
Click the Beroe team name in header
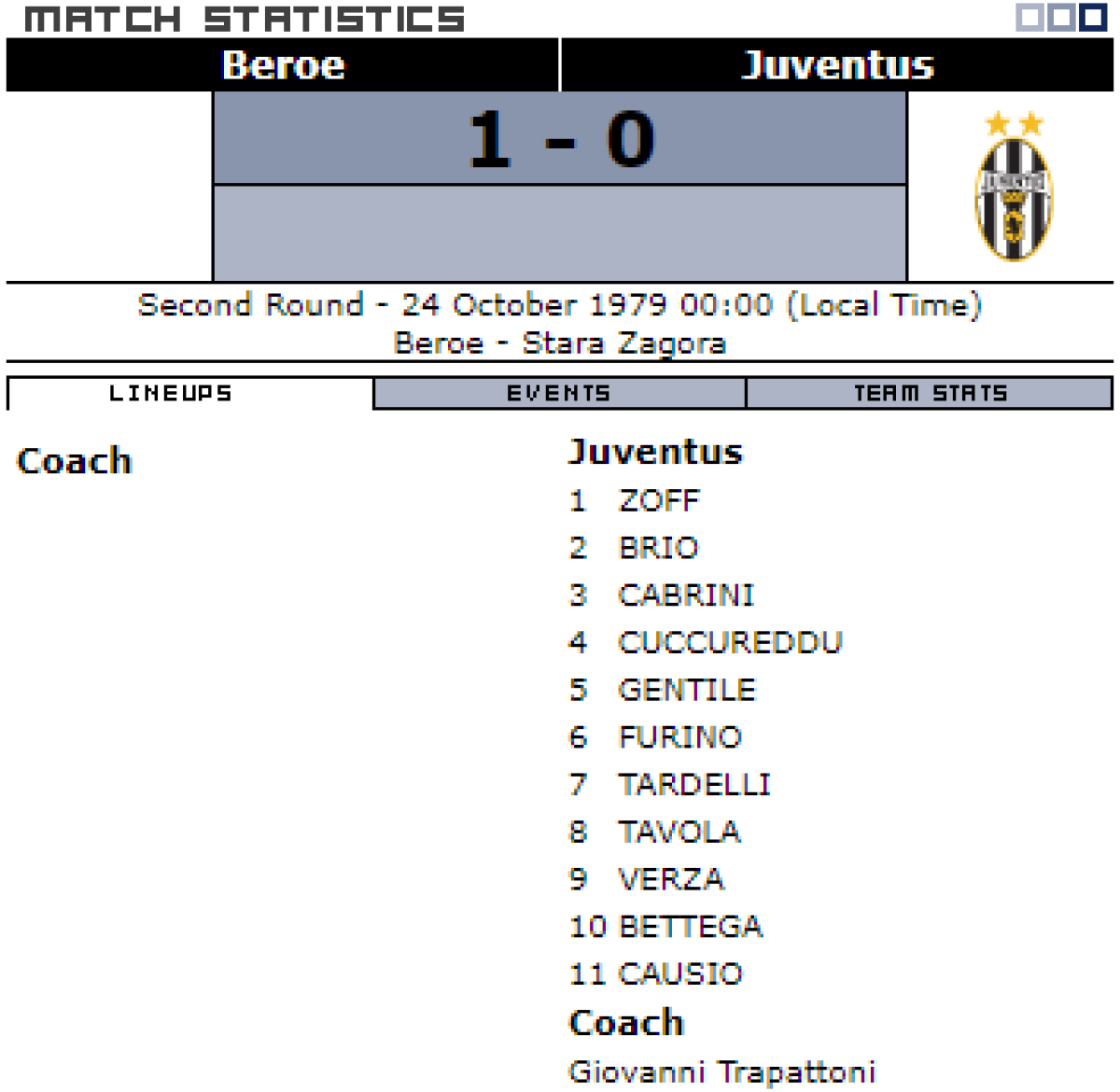(283, 65)
